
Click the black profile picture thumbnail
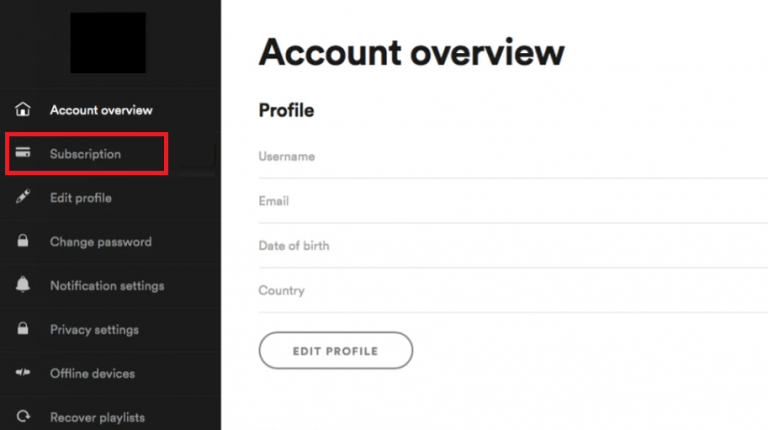(x=108, y=43)
